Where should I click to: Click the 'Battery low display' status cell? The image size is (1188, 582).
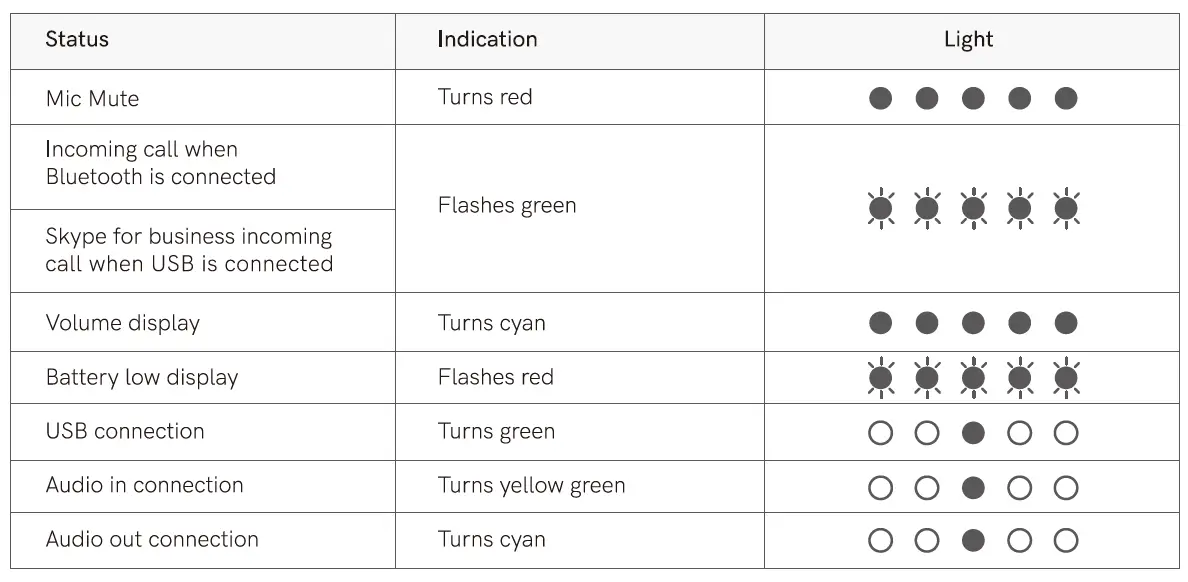tap(142, 378)
